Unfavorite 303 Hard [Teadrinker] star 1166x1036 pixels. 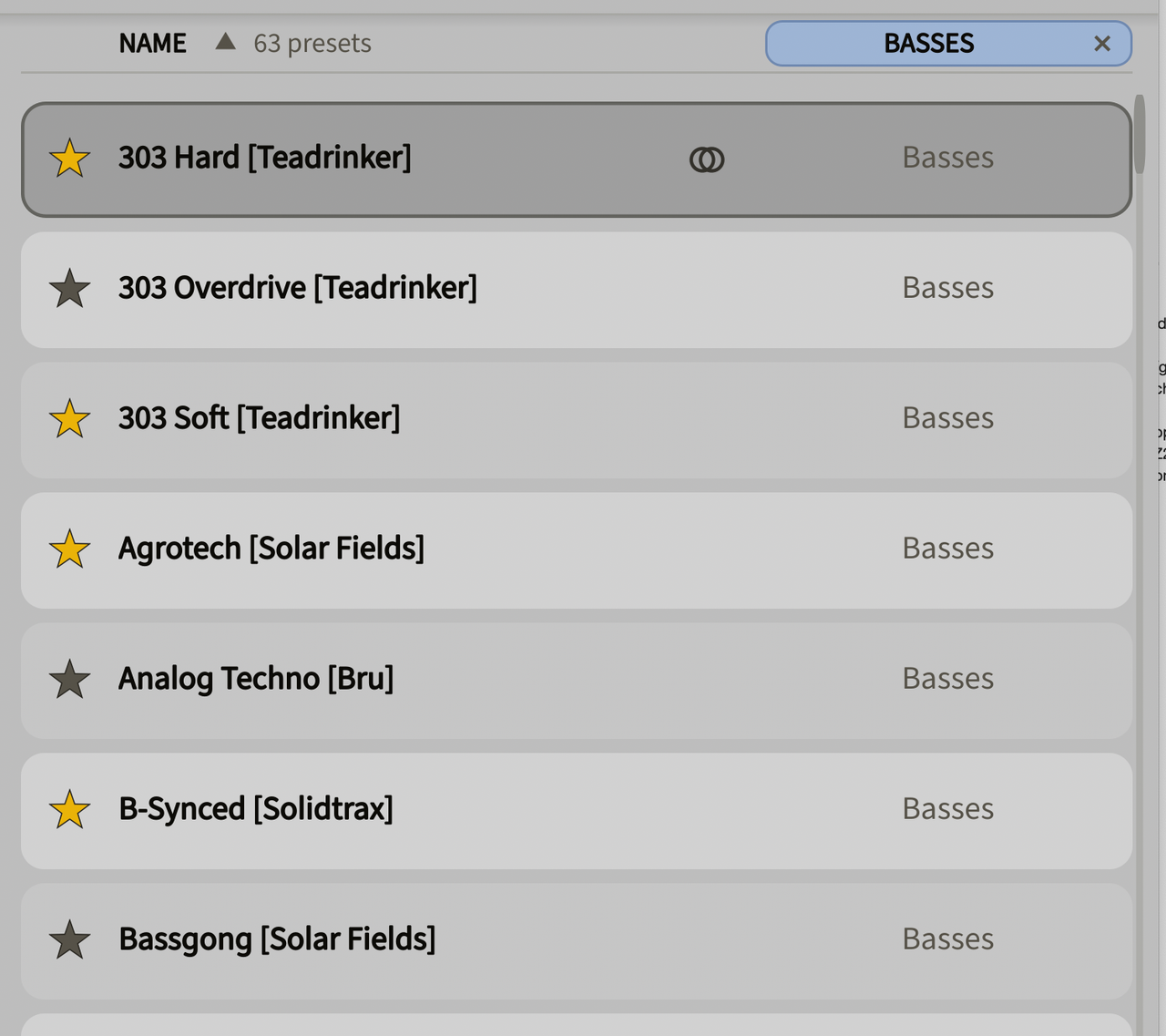coord(69,159)
